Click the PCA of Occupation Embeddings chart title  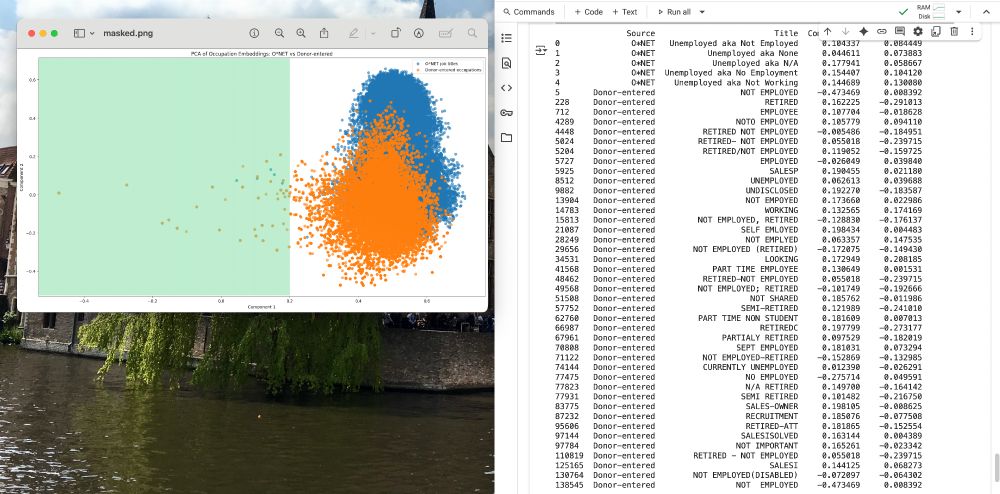(x=262, y=54)
